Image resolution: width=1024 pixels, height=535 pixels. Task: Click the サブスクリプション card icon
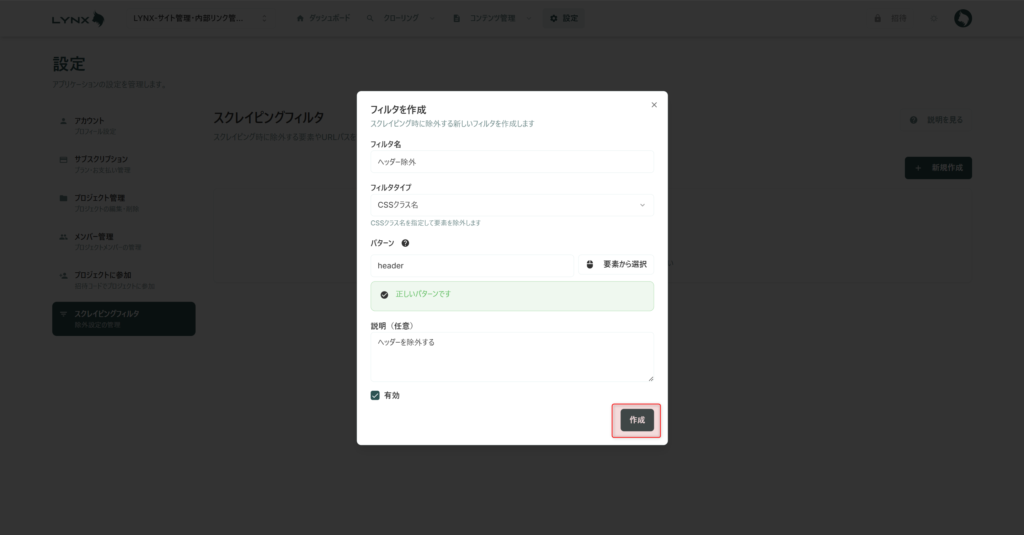point(64,159)
